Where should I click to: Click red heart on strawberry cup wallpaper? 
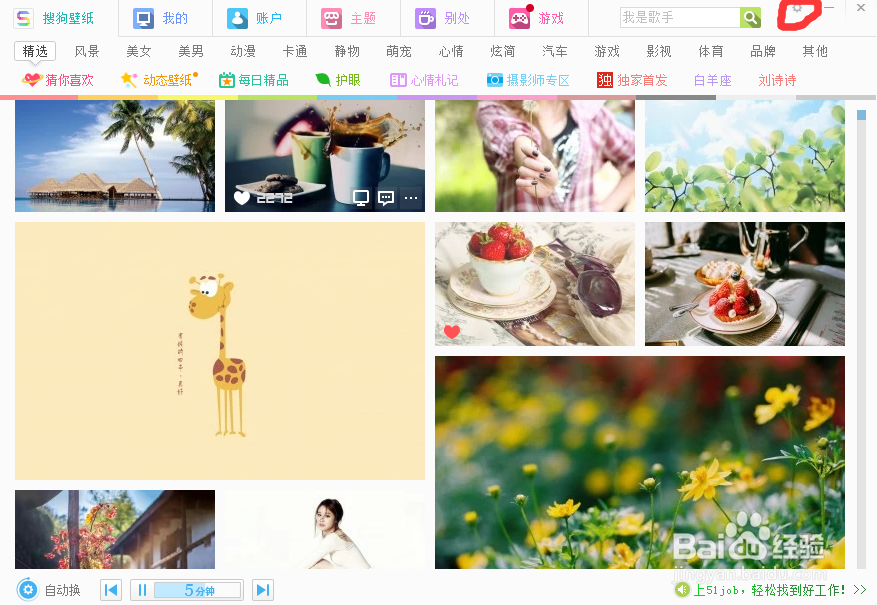[x=452, y=332]
